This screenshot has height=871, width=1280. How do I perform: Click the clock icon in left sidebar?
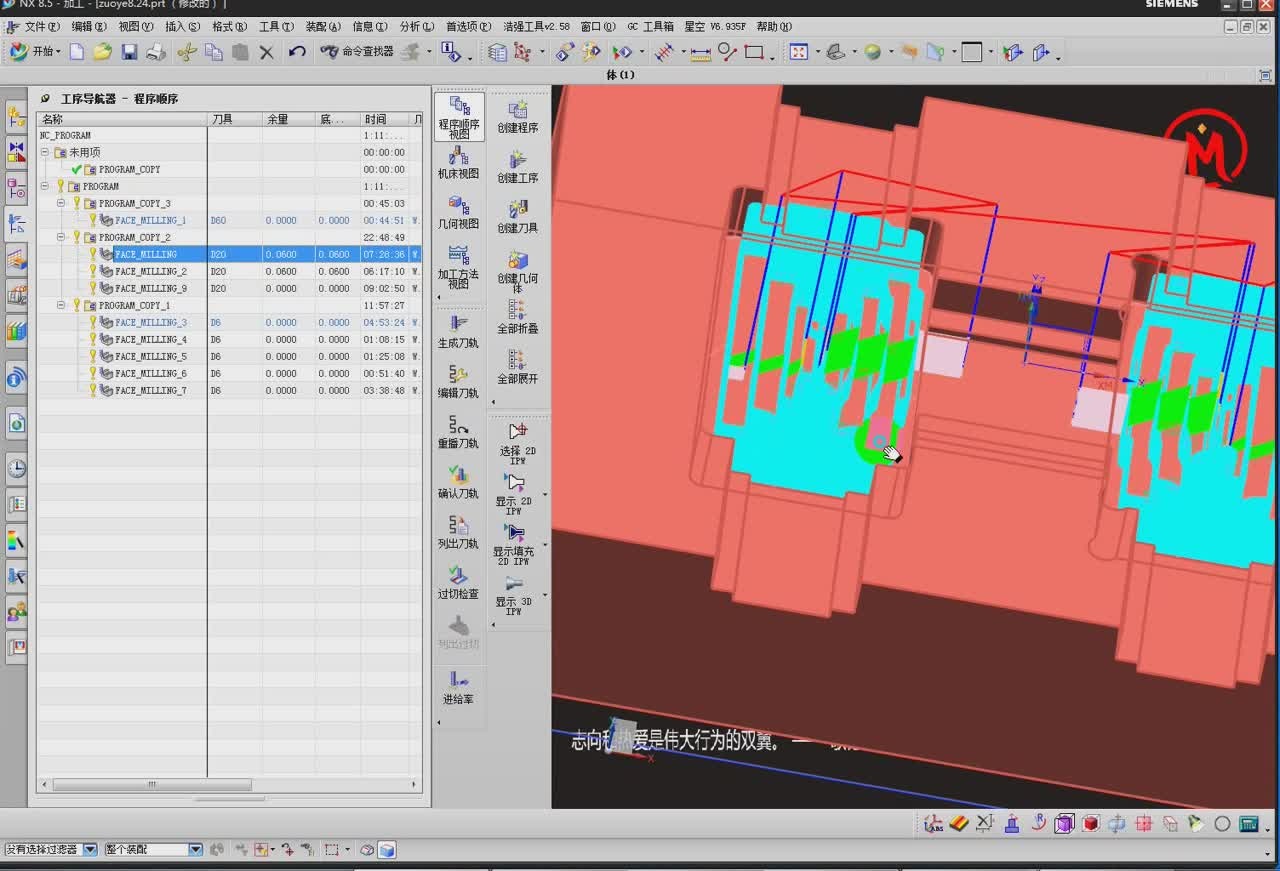point(16,468)
